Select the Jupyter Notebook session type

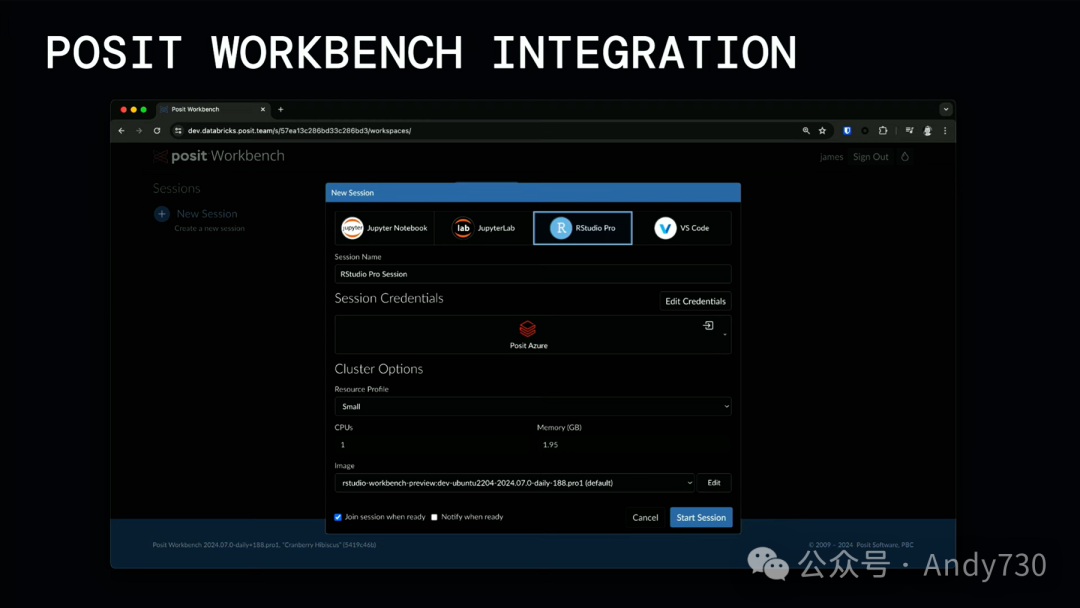click(x=384, y=228)
